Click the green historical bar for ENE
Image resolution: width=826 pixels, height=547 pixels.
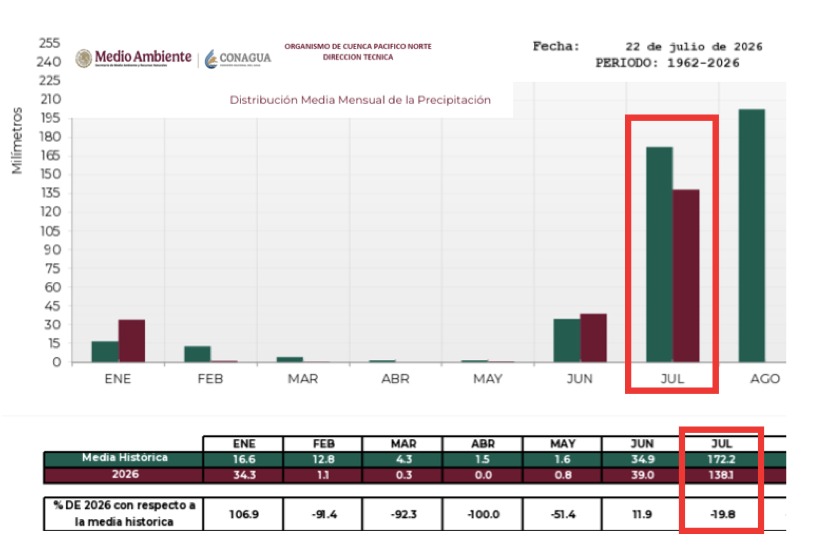click(x=105, y=351)
